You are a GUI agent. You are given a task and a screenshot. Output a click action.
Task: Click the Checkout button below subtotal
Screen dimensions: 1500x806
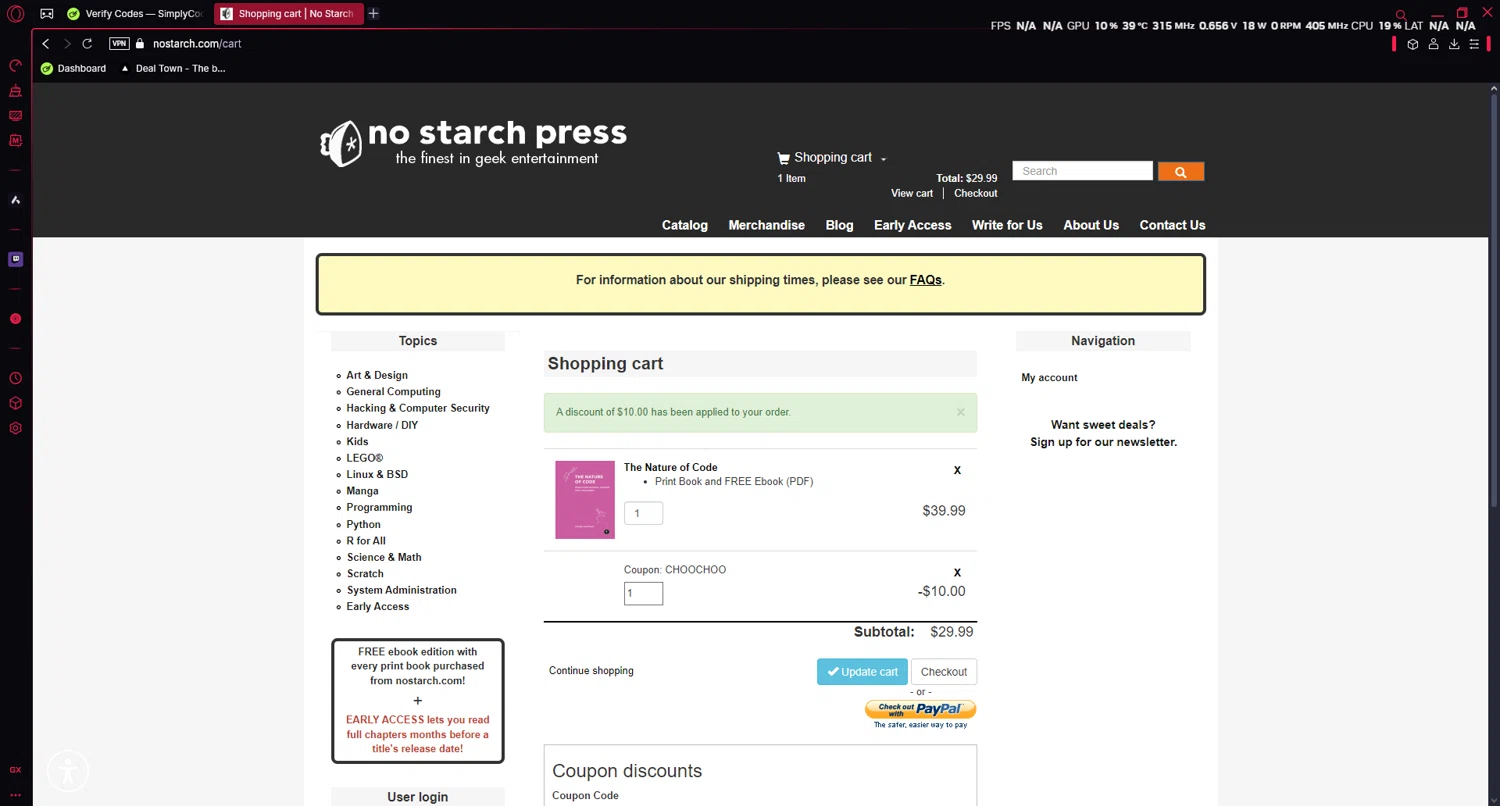pos(943,672)
